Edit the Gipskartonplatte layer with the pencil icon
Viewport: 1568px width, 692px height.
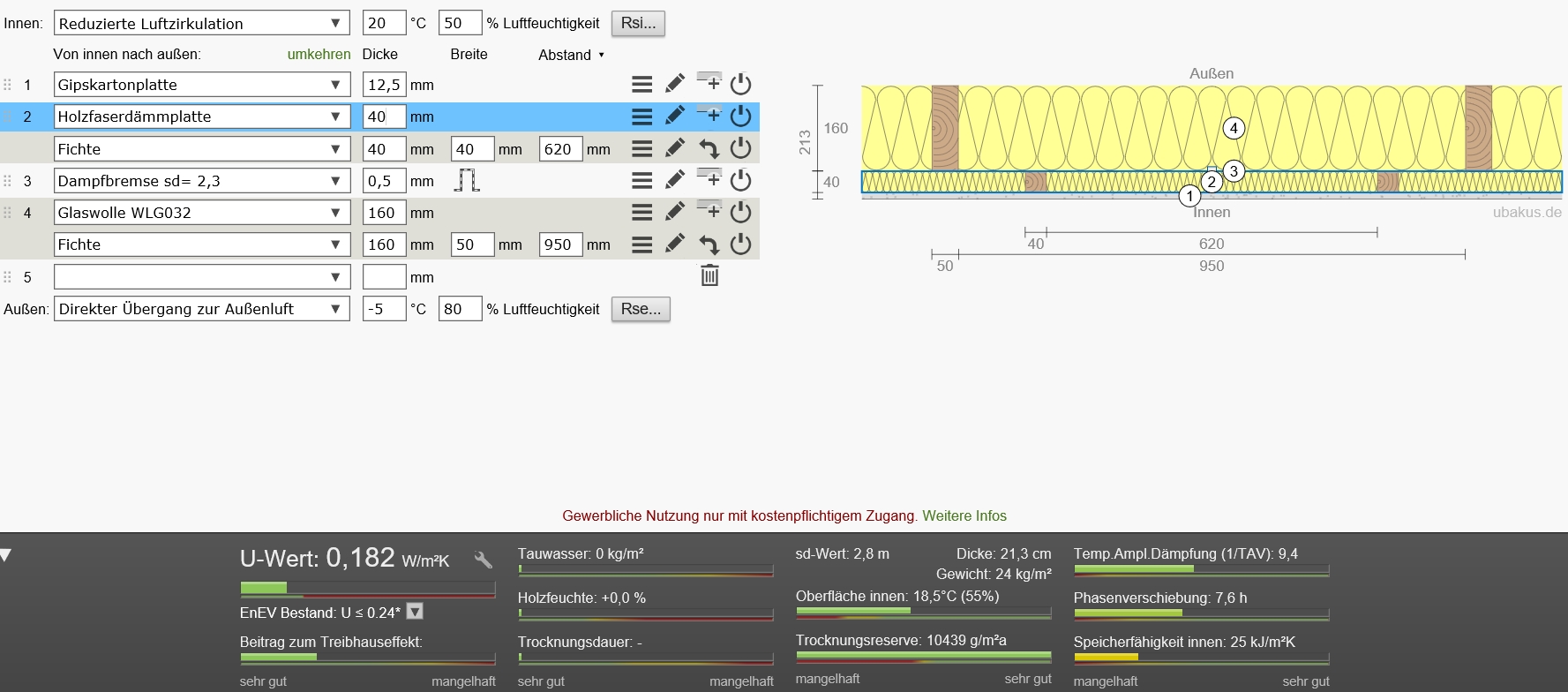tap(675, 85)
